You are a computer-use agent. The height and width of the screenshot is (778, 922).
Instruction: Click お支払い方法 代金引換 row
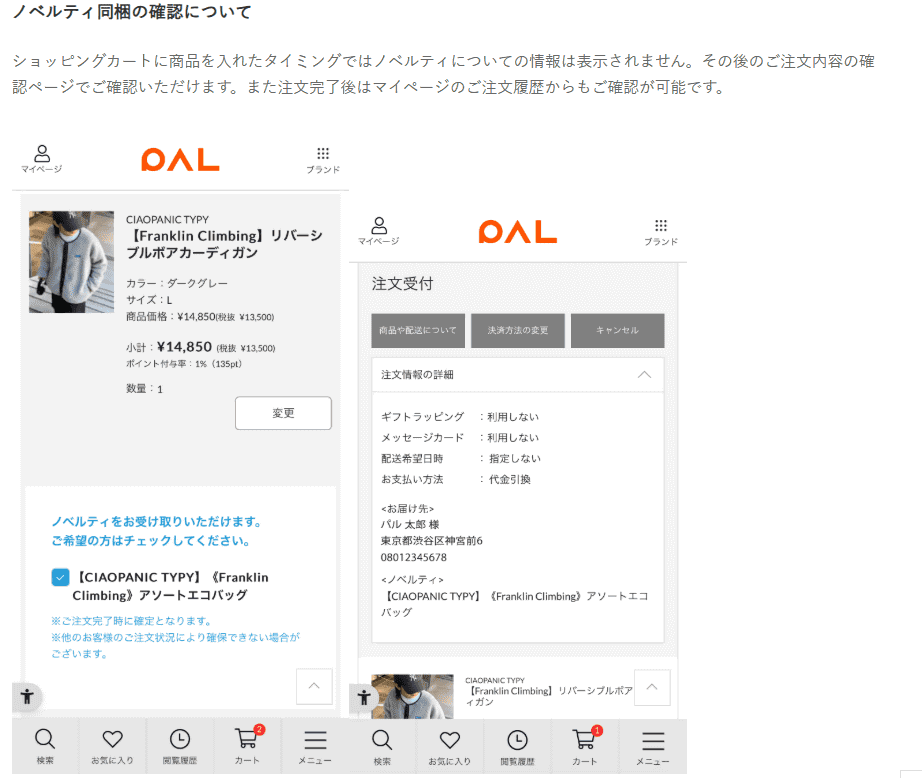pos(456,479)
